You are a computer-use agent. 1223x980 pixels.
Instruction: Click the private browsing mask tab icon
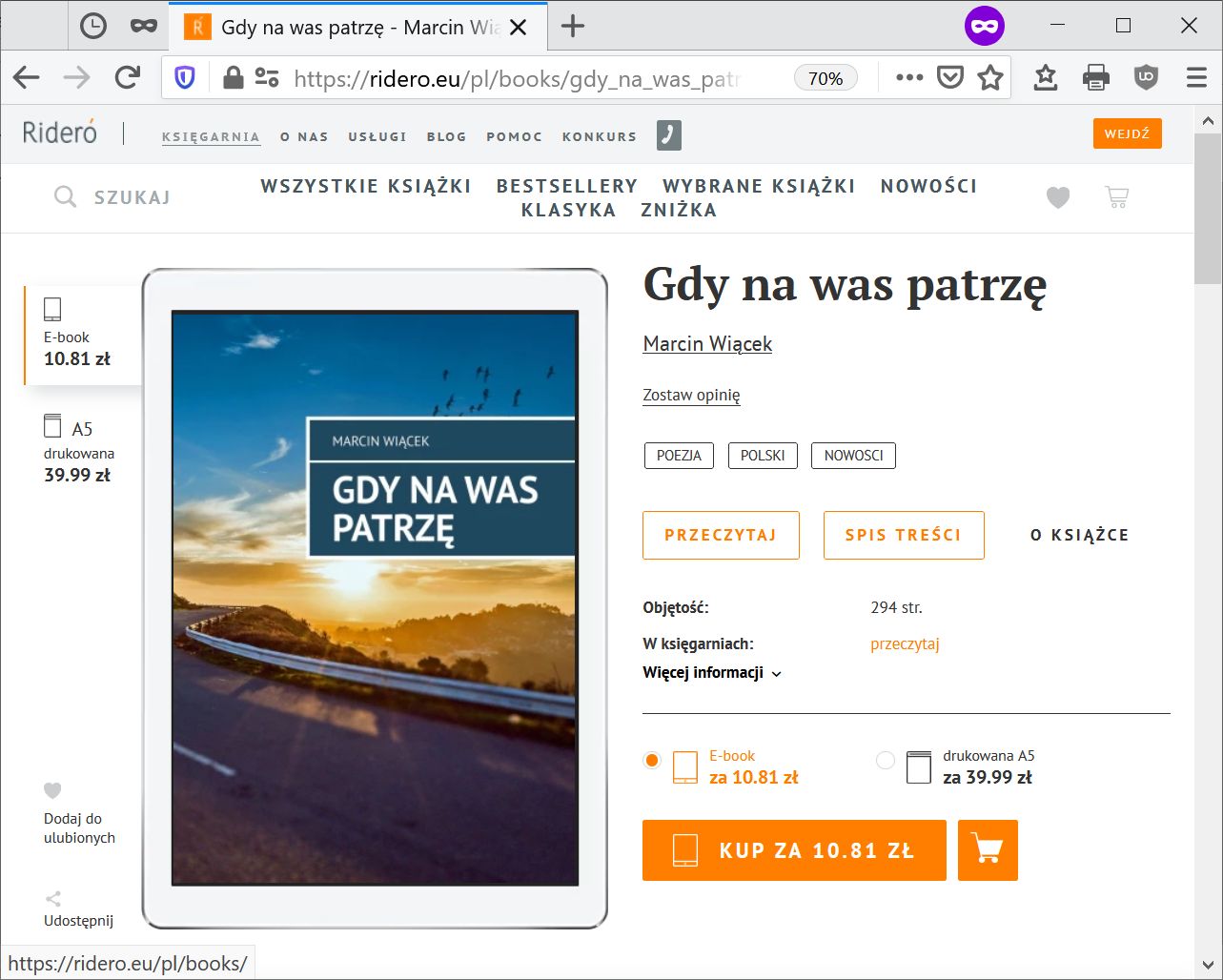[x=144, y=27]
